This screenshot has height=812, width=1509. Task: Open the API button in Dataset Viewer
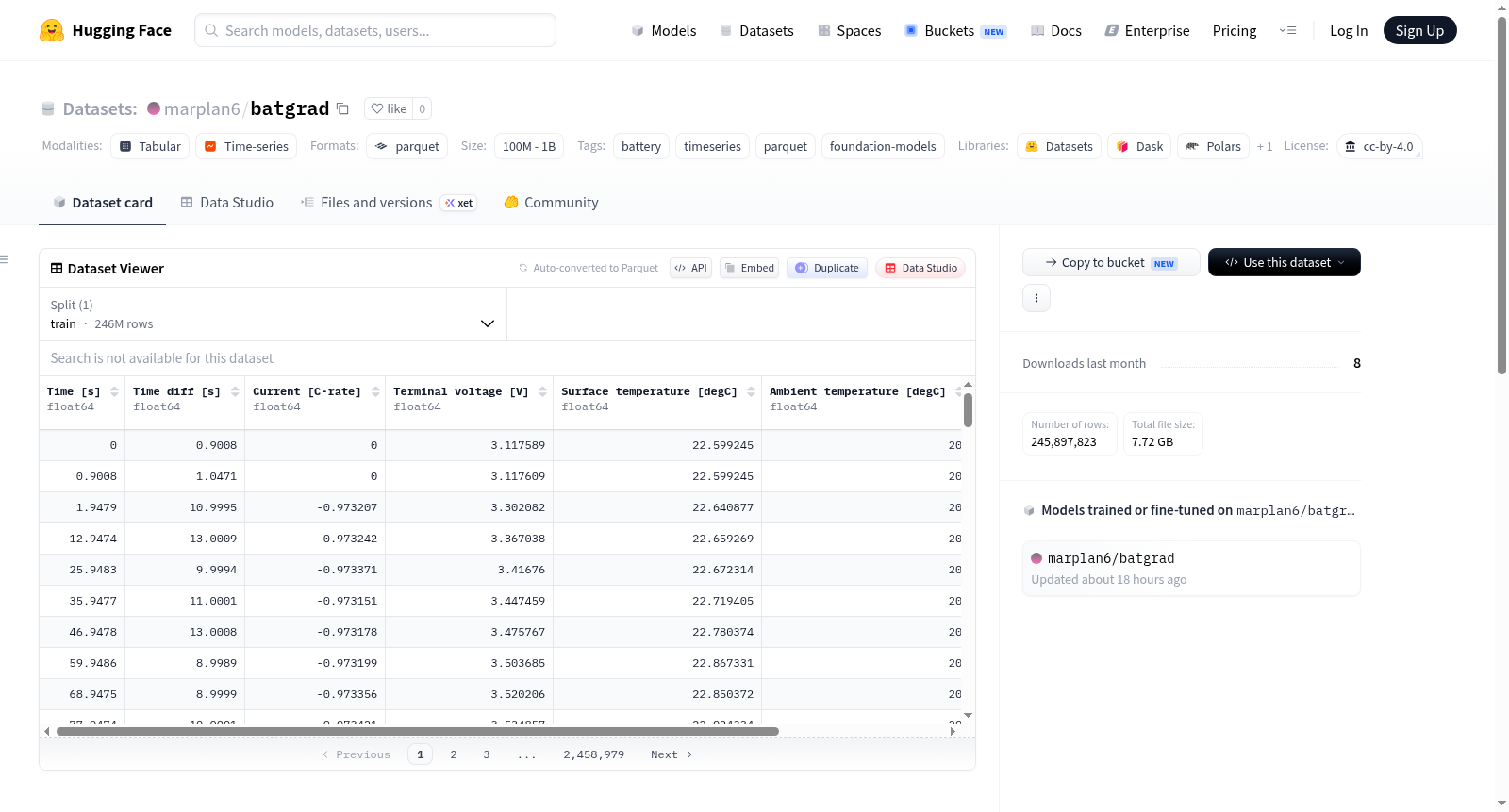[690, 268]
